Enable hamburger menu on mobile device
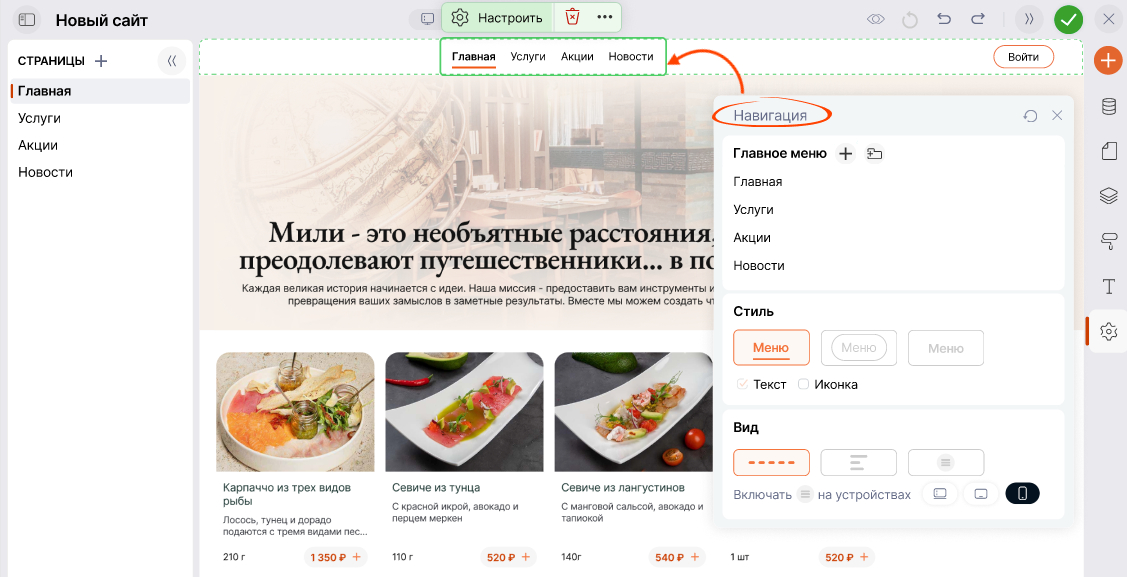This screenshot has height=577, width=1127. tap(1022, 494)
